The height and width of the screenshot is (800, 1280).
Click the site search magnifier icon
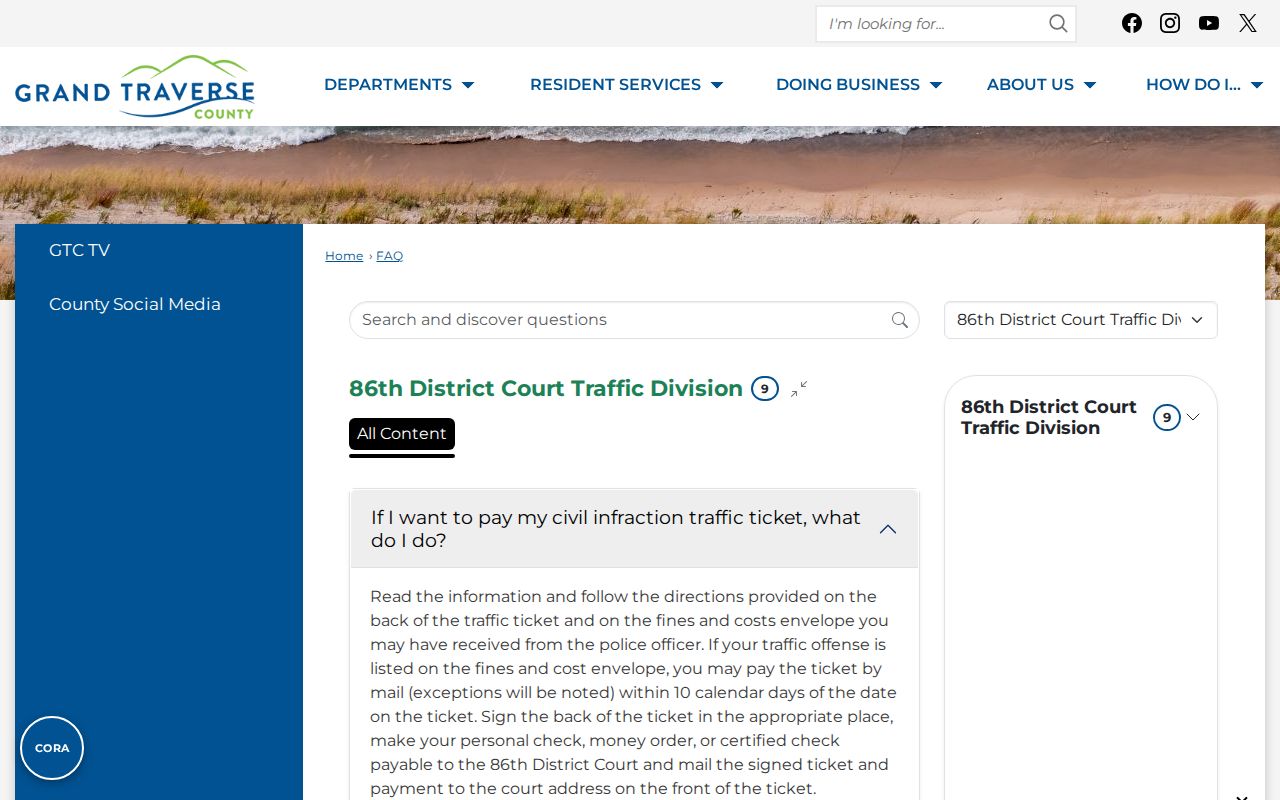click(x=1058, y=24)
